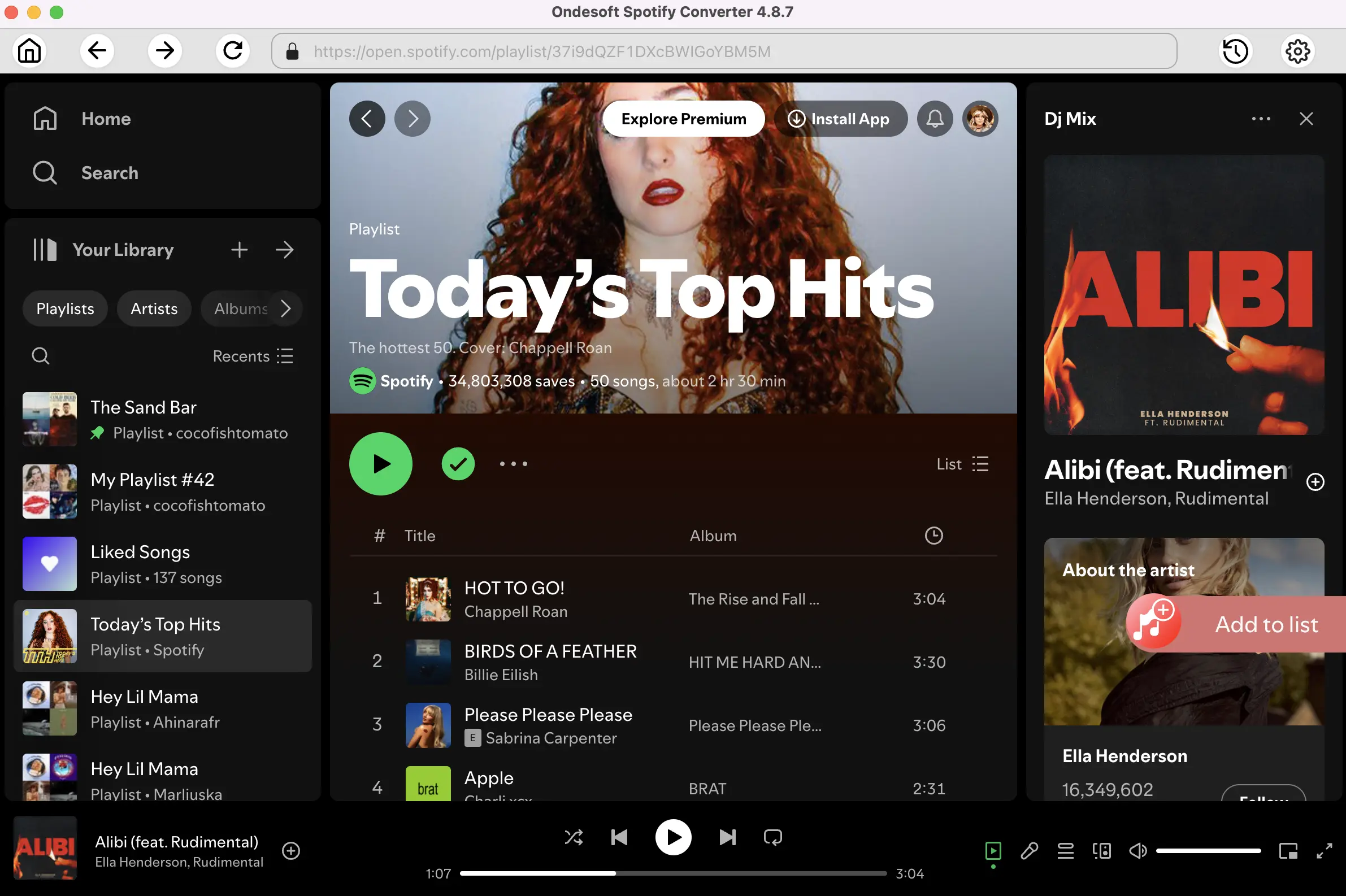The width and height of the screenshot is (1346, 896).
Task: Enter full screen mode via expand icon
Action: [x=1324, y=851]
